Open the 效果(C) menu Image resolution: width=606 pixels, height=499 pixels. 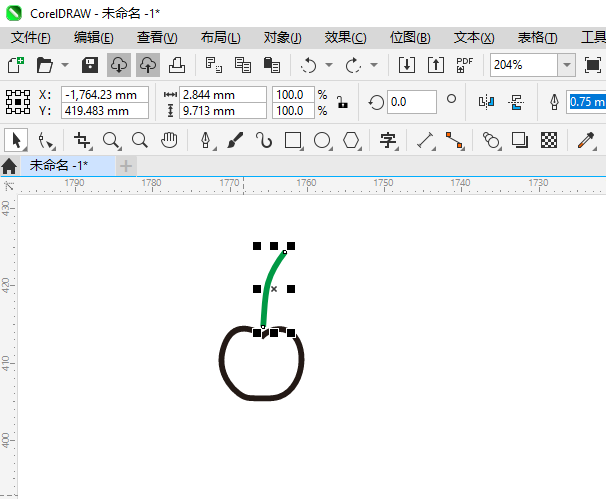click(345, 37)
